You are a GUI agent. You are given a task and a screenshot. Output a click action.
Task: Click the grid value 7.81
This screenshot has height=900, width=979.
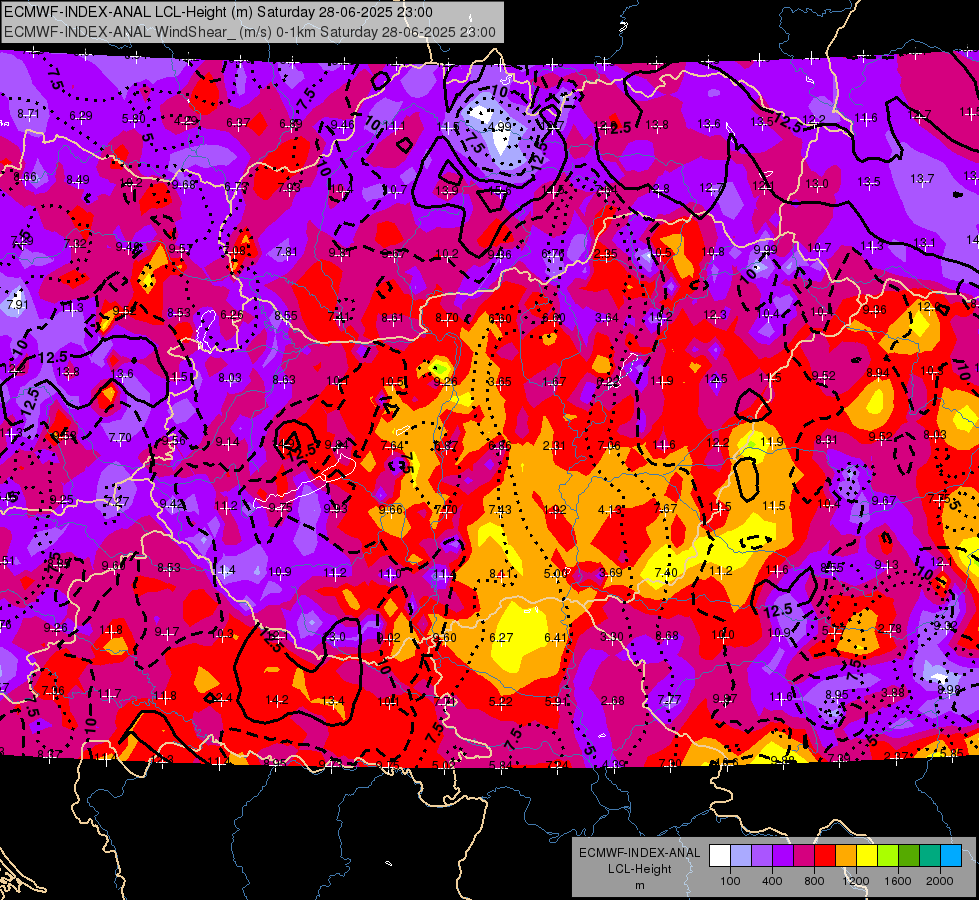287,252
